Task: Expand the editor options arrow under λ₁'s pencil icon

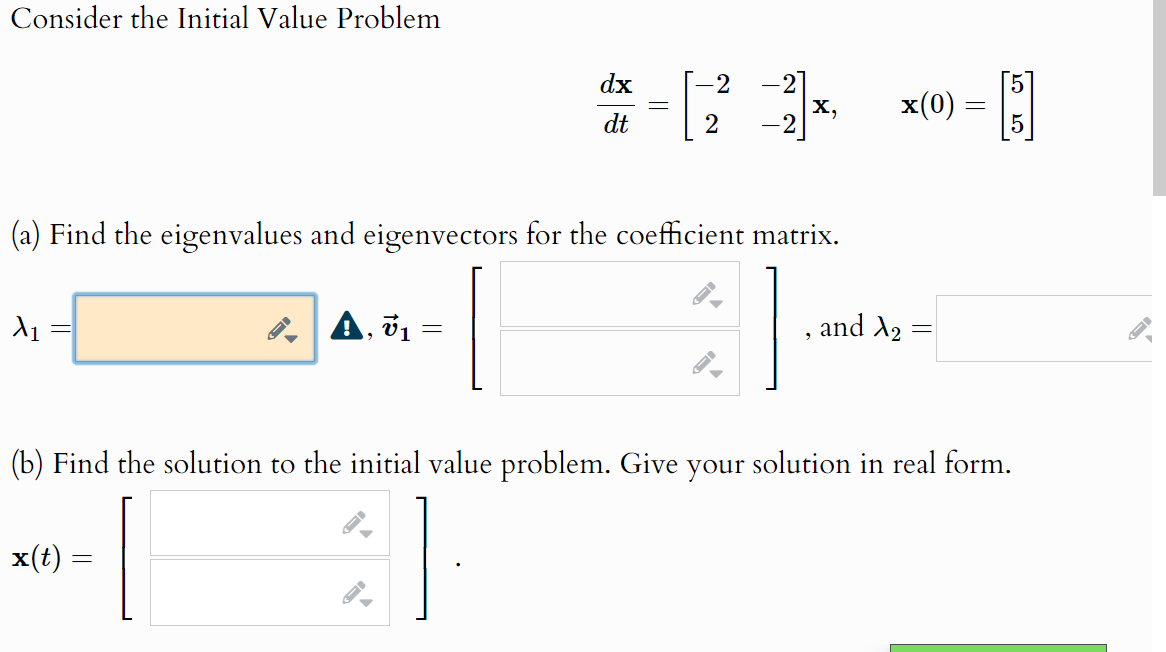Action: [292, 339]
